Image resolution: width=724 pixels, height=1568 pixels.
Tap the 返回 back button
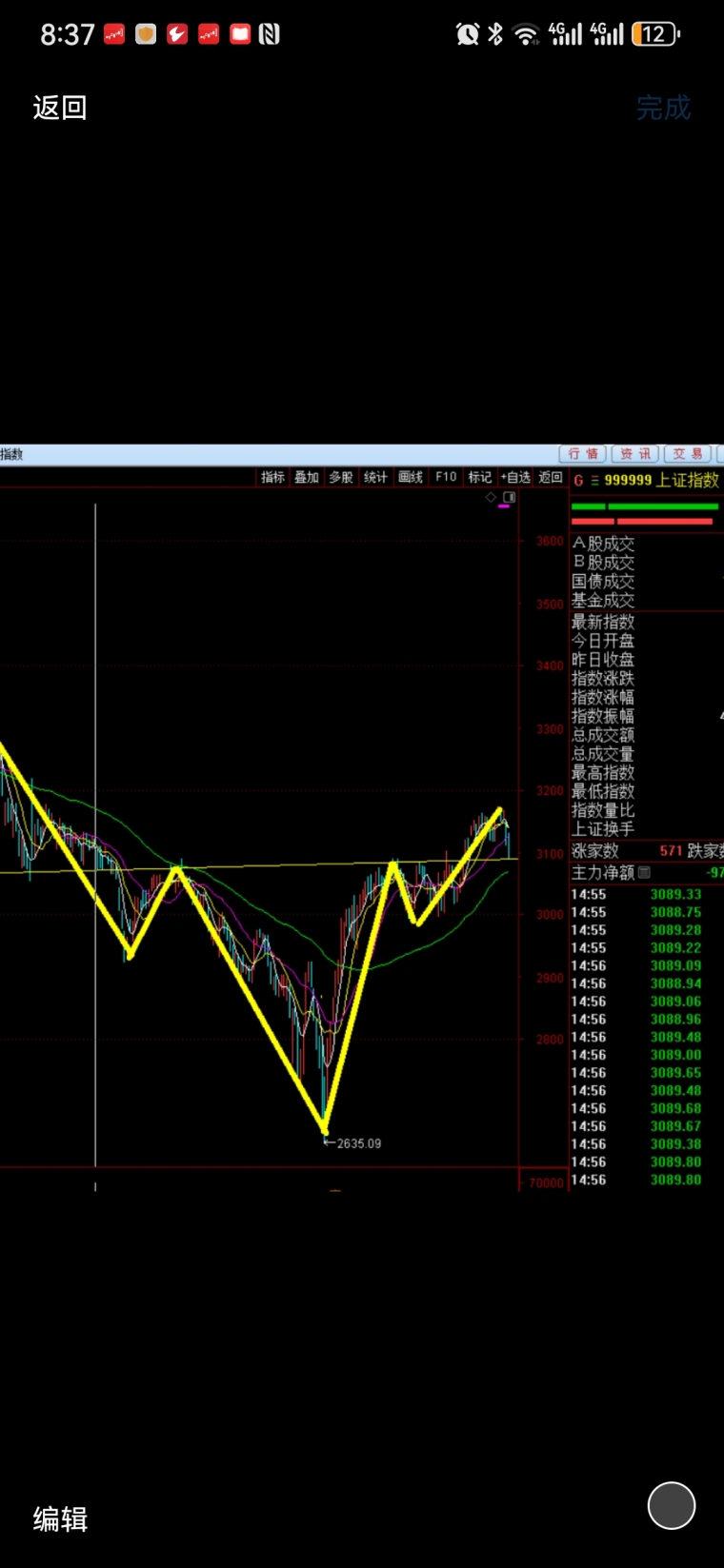[x=60, y=108]
